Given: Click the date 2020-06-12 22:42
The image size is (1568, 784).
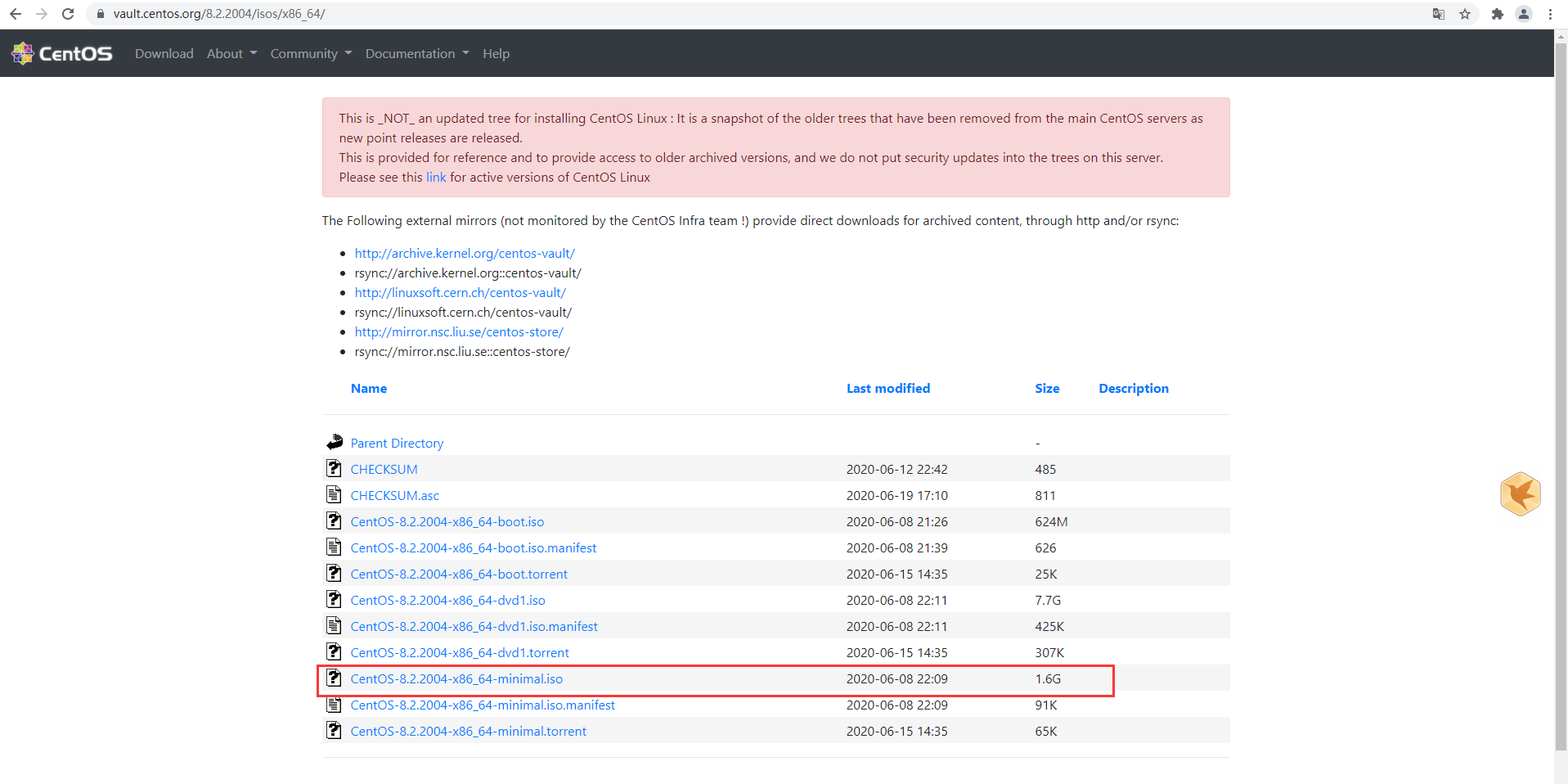Looking at the screenshot, I should tap(897, 469).
